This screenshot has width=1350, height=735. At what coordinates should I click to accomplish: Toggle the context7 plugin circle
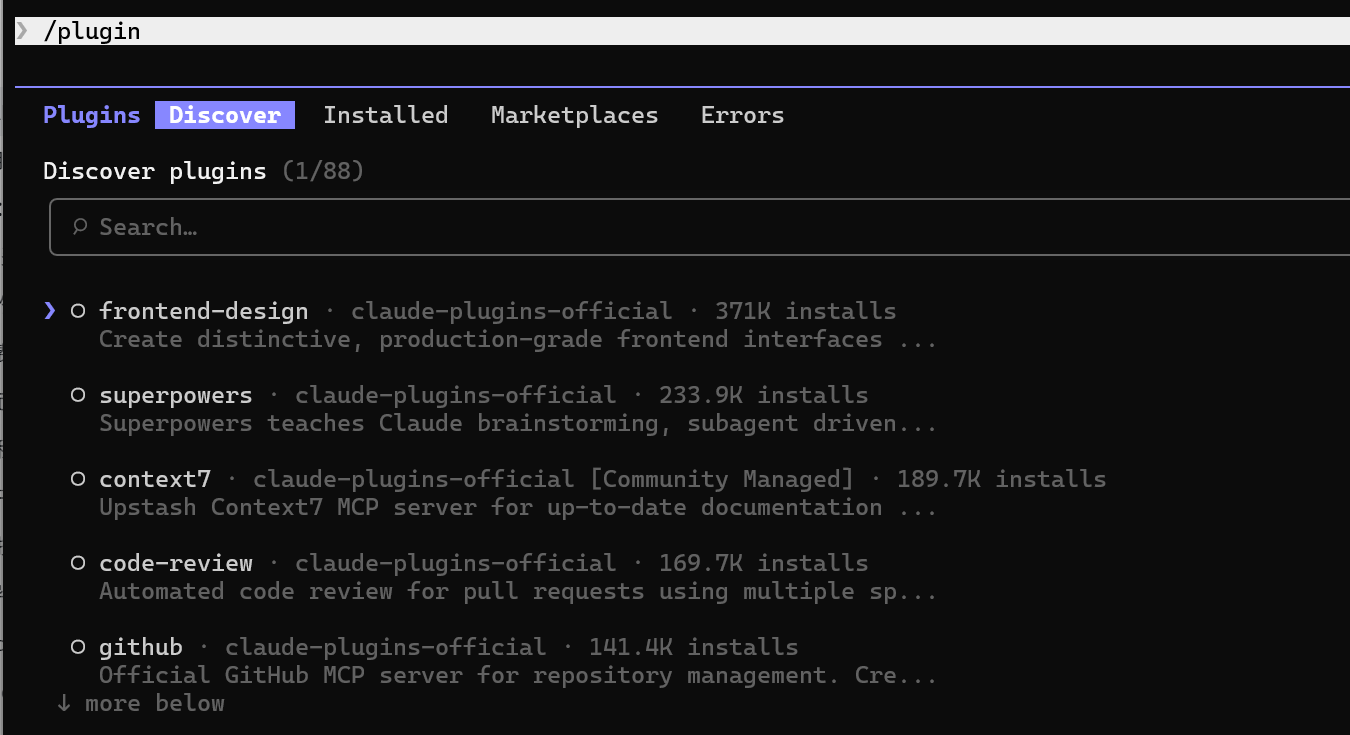point(77,480)
